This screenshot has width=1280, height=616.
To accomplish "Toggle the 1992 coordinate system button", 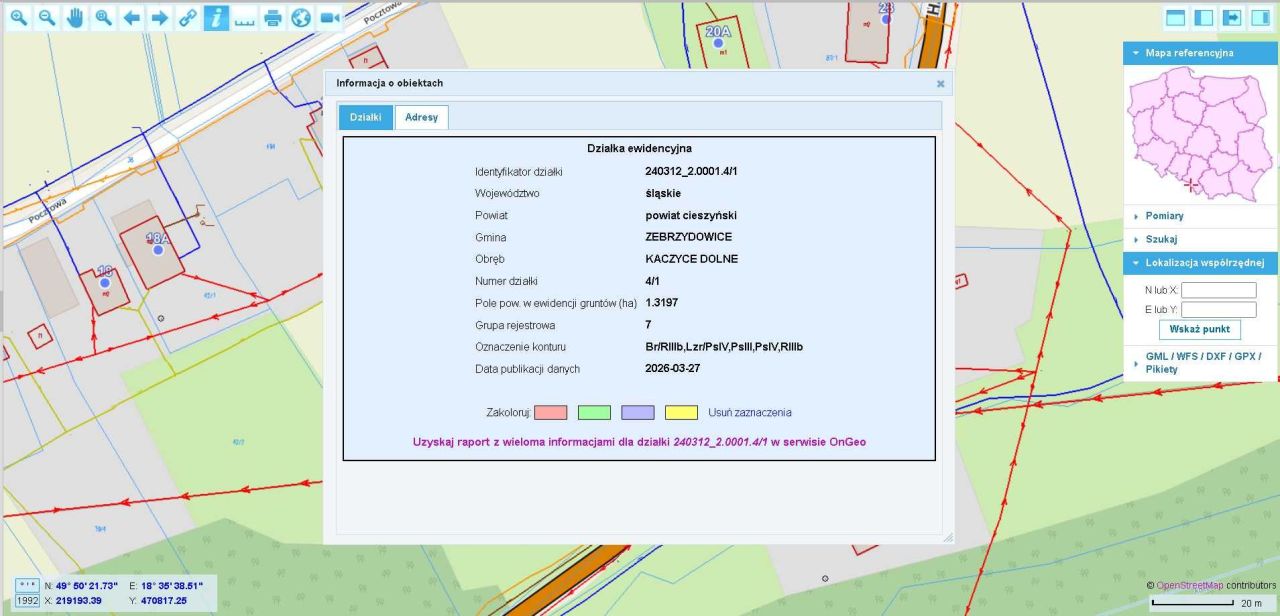I will pyautogui.click(x=27, y=600).
